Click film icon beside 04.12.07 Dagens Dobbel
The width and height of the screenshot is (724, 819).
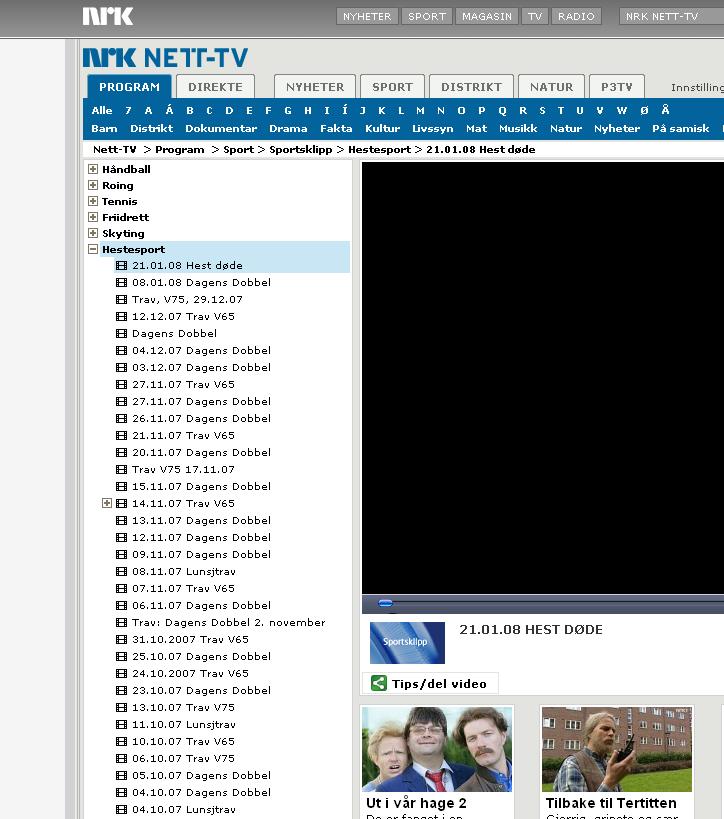121,350
